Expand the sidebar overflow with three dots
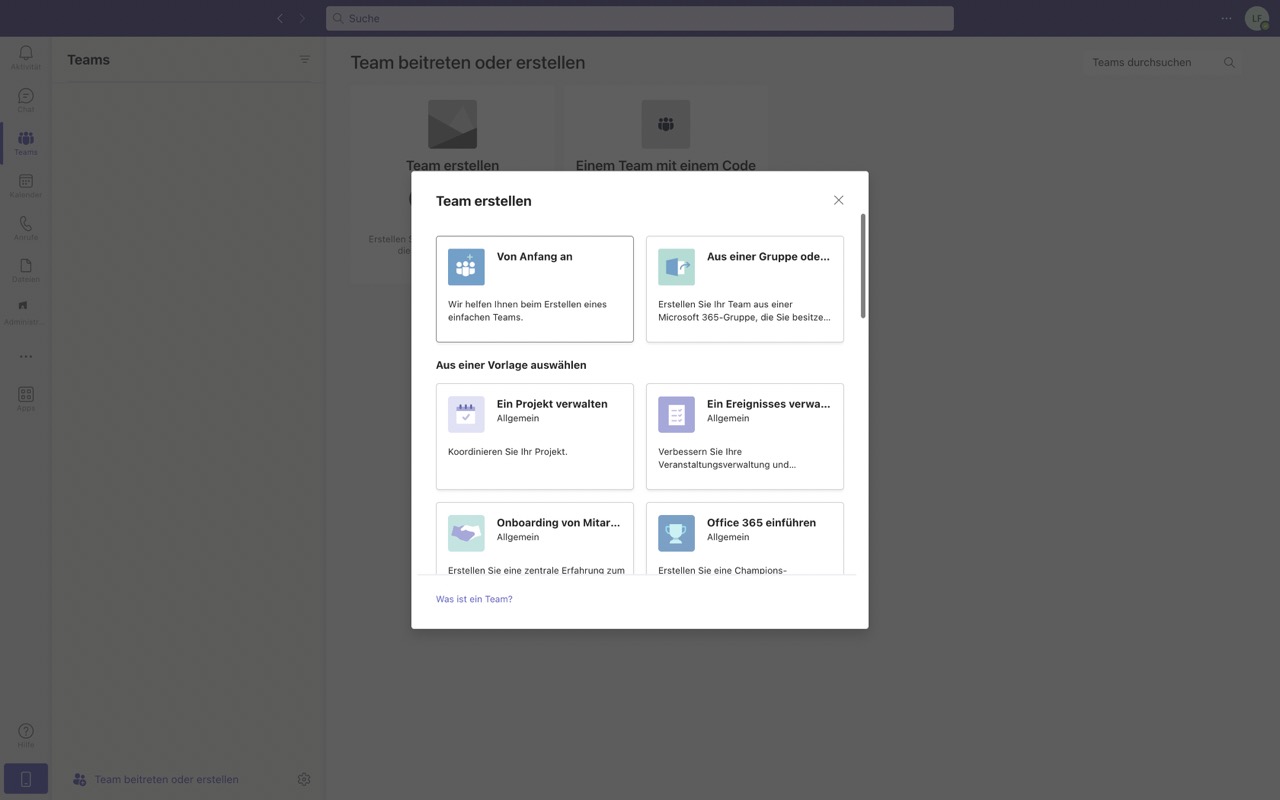 pos(25,355)
